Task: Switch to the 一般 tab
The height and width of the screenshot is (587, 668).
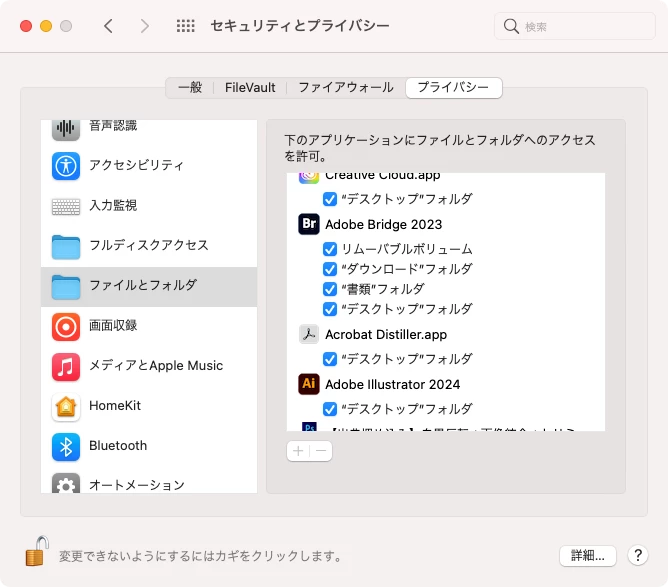Action: point(190,87)
